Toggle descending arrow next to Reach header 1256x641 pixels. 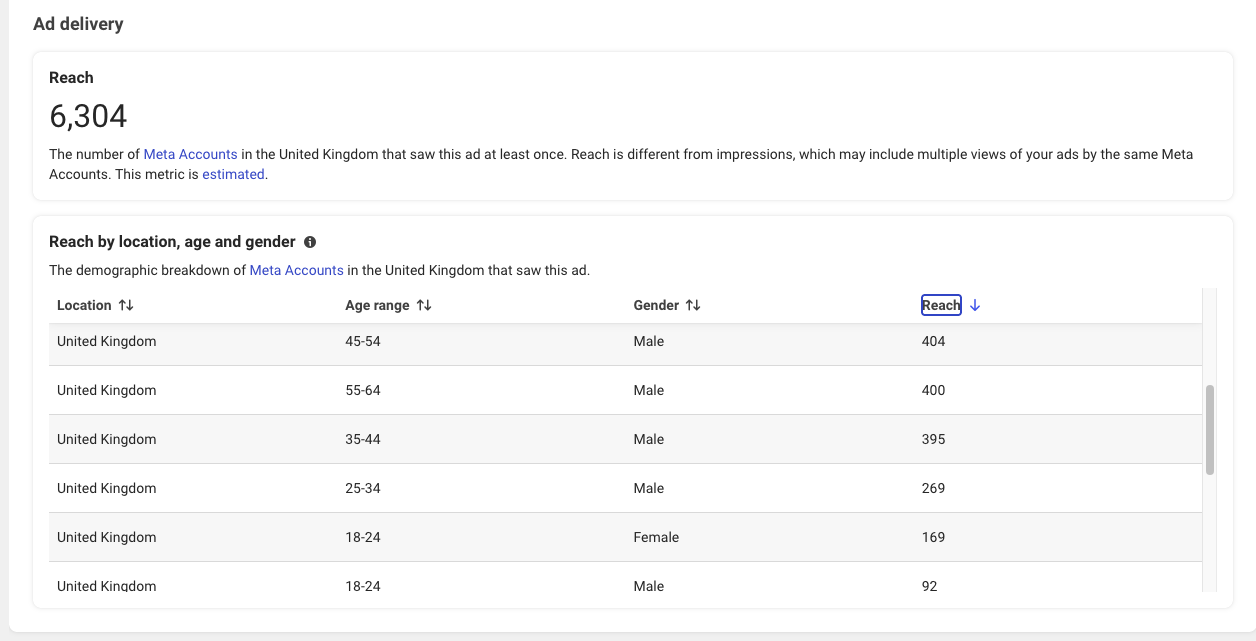click(975, 305)
